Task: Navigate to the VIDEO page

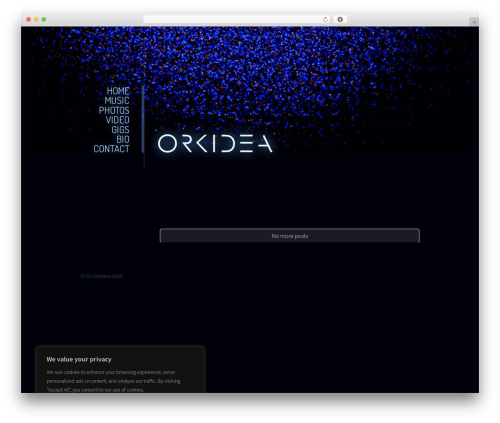Action: [118, 120]
